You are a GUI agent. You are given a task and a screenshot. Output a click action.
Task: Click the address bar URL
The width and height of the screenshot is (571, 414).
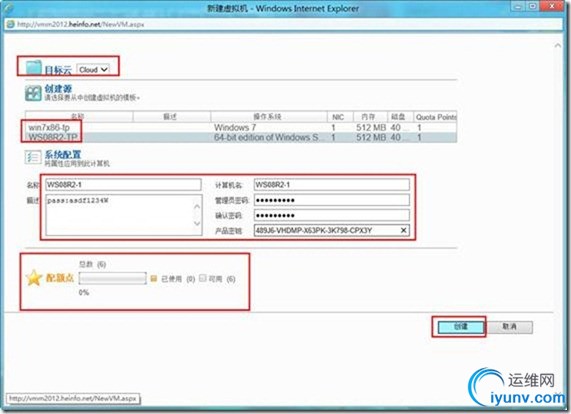point(81,24)
